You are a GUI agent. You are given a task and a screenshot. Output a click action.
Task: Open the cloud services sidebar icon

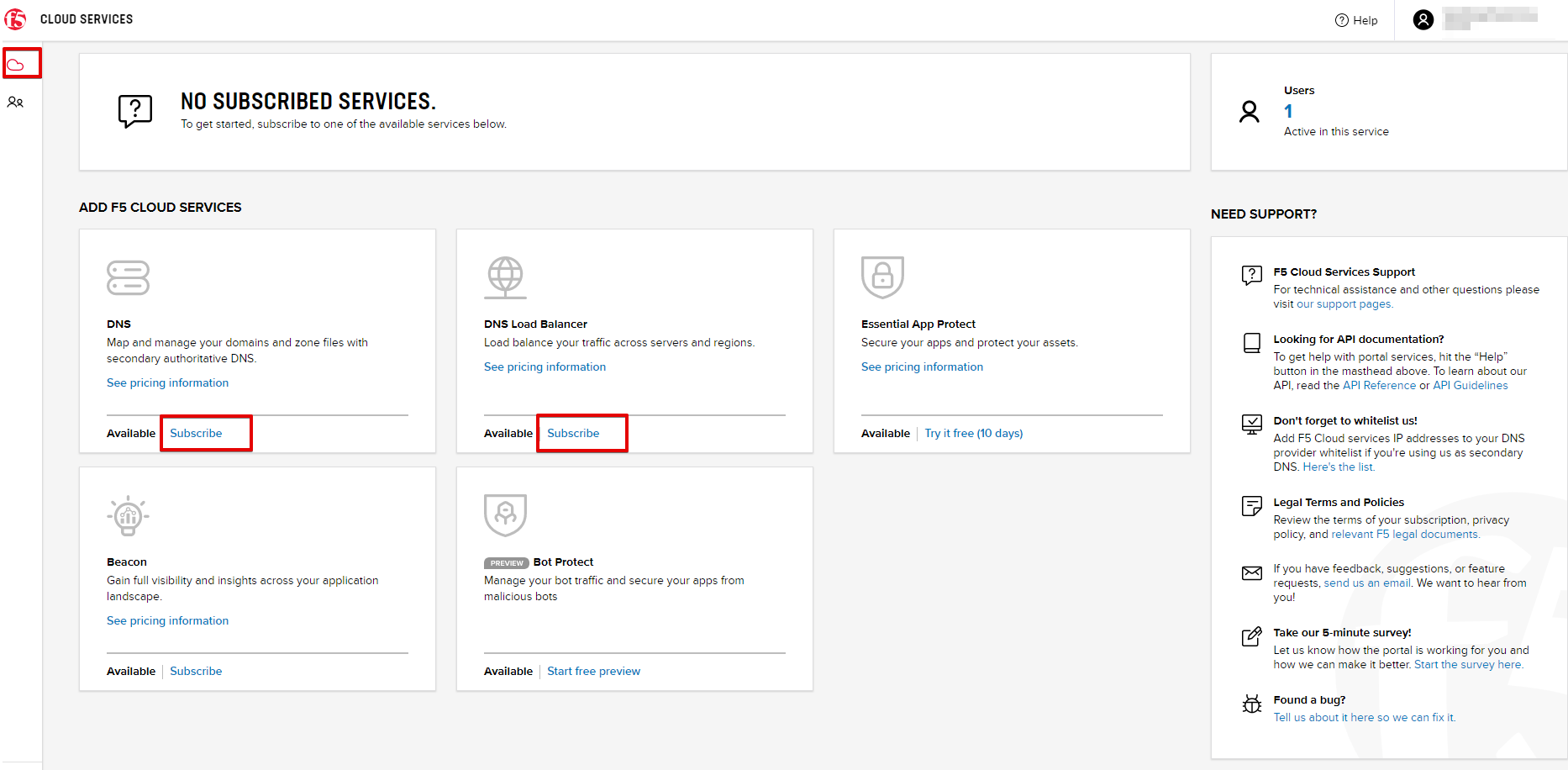[x=15, y=65]
